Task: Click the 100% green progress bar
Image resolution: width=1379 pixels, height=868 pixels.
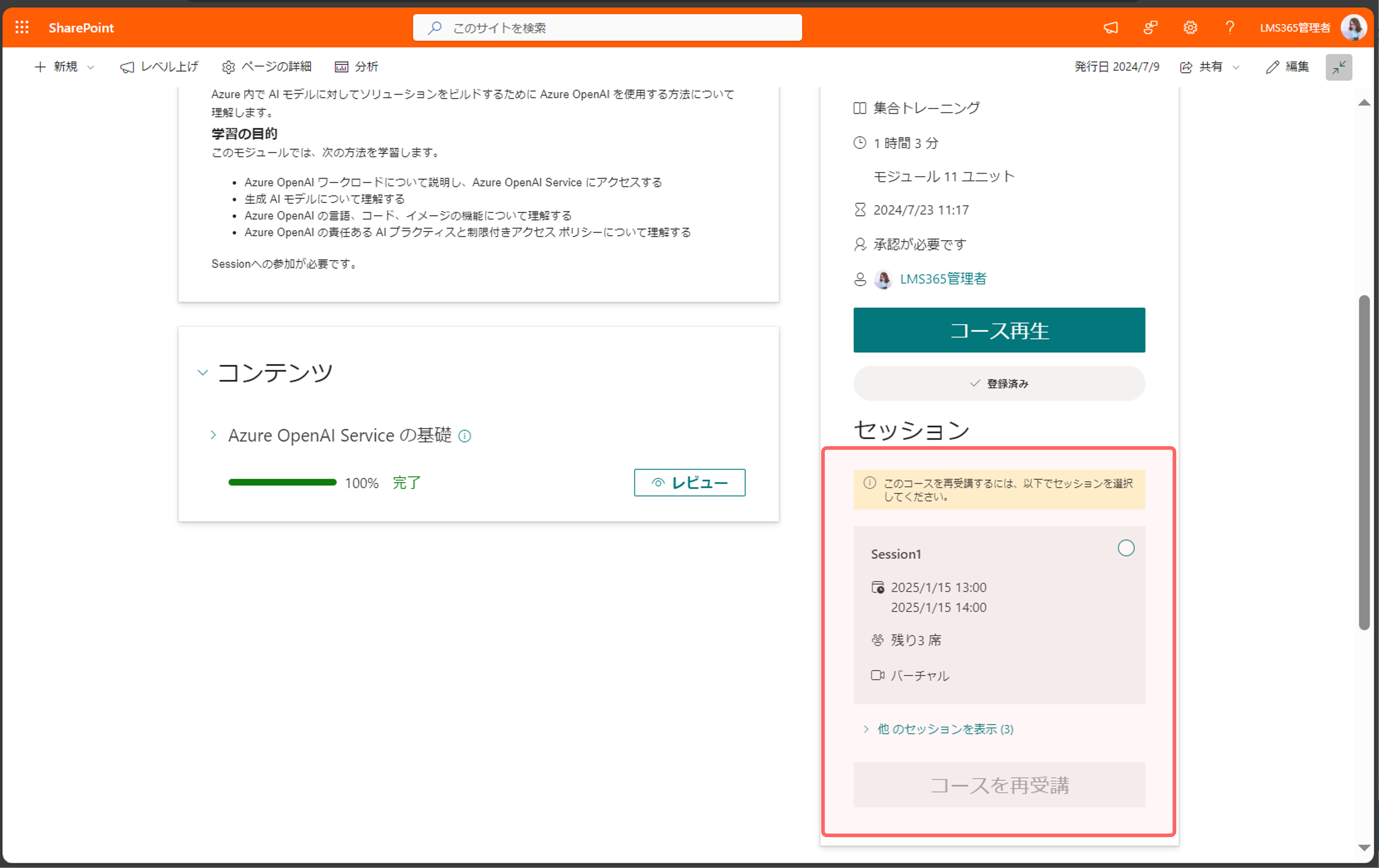Action: coord(282,482)
